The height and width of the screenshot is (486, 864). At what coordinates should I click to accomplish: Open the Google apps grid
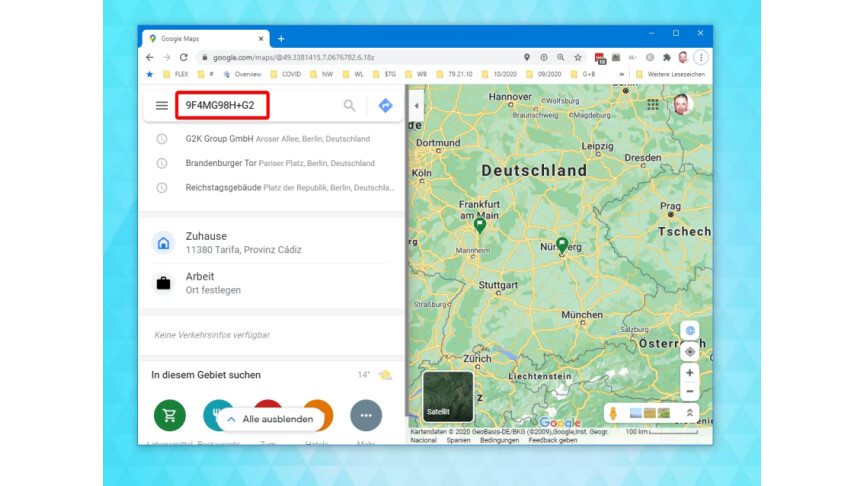tap(653, 105)
